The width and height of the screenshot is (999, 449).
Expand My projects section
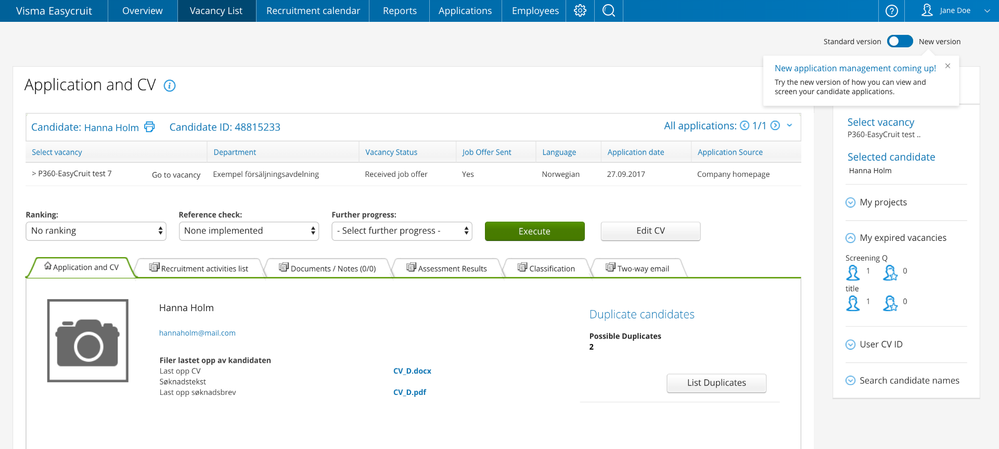[850, 203]
